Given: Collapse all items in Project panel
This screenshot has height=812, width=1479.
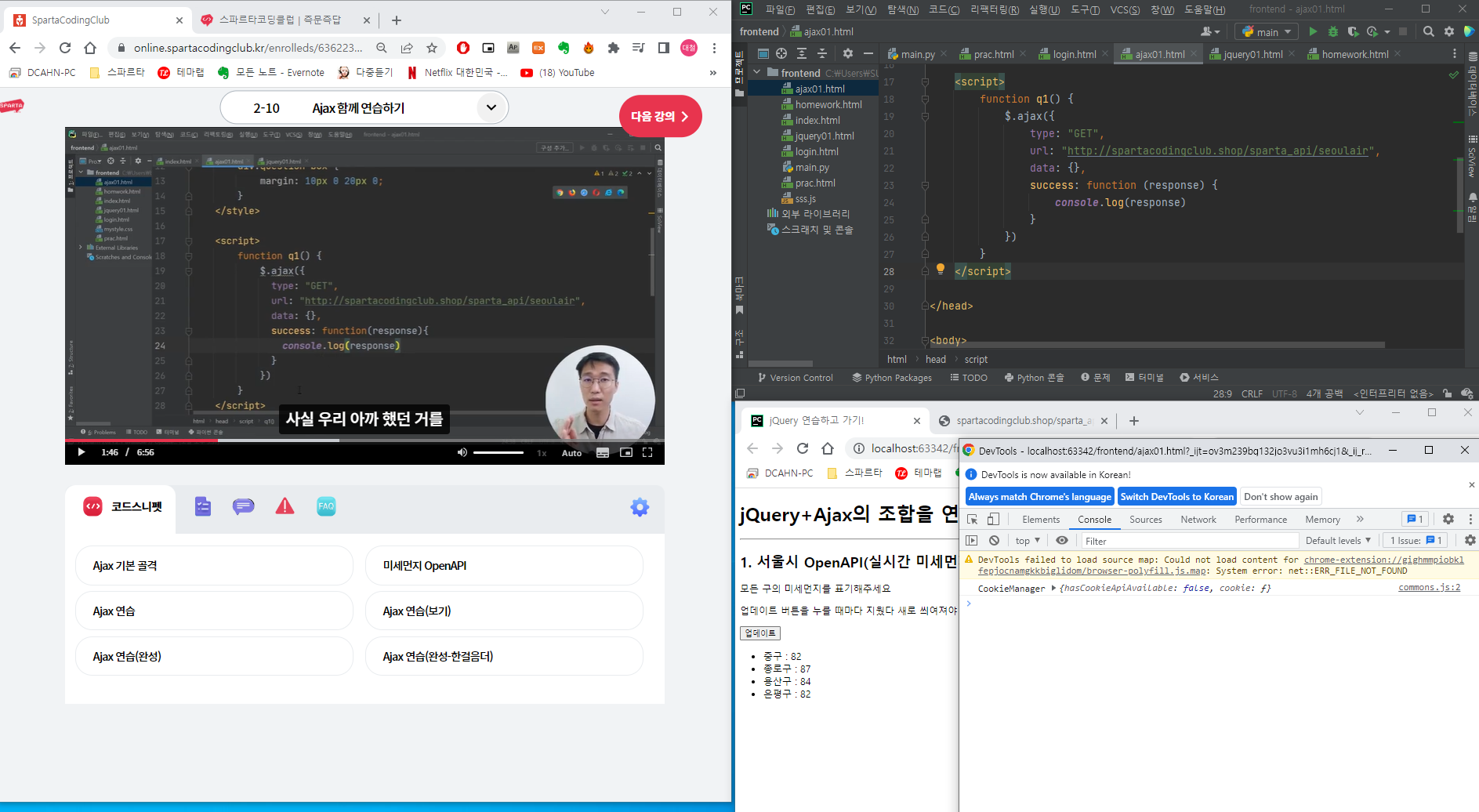Looking at the screenshot, I should tap(821, 53).
